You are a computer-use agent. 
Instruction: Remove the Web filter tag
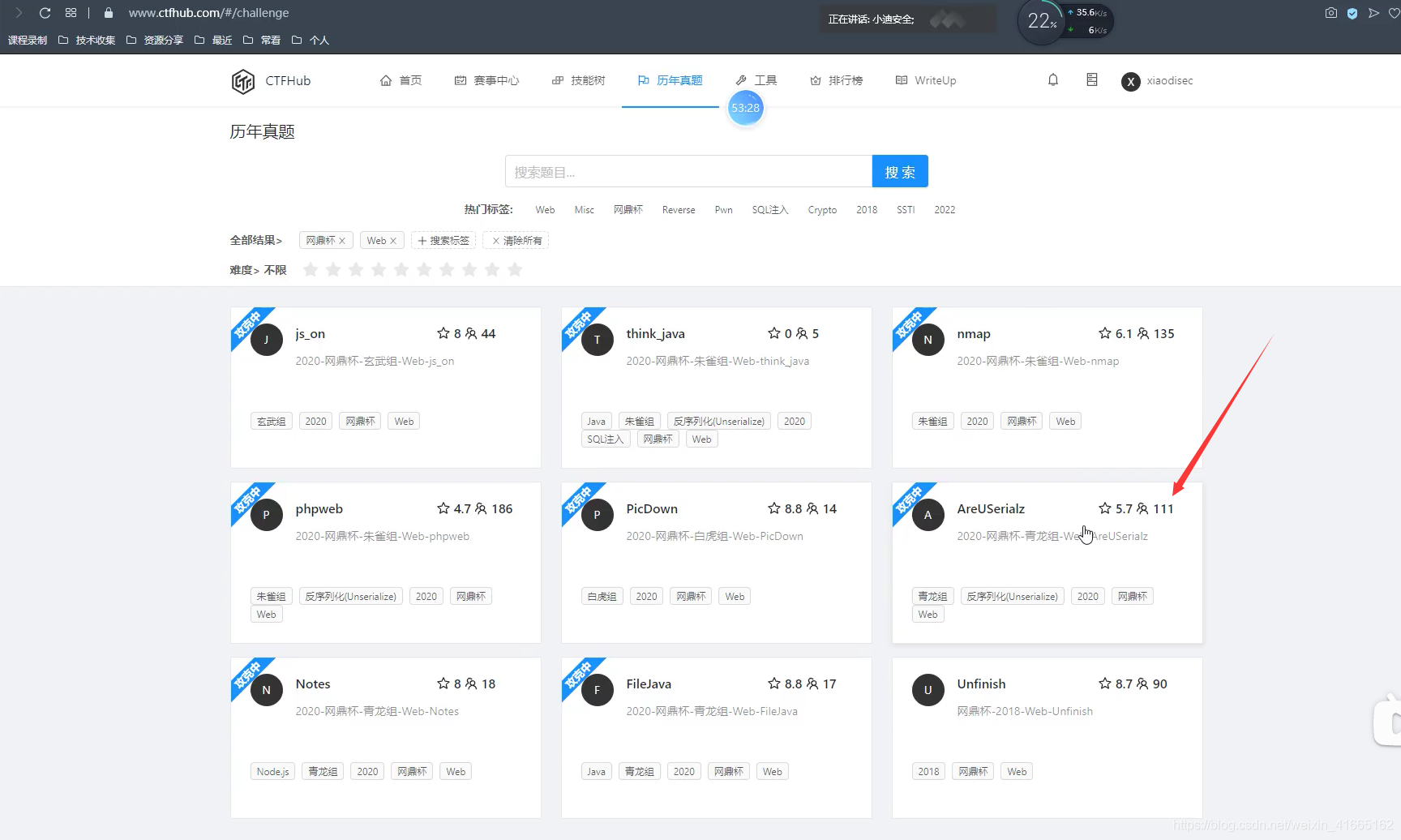393,241
